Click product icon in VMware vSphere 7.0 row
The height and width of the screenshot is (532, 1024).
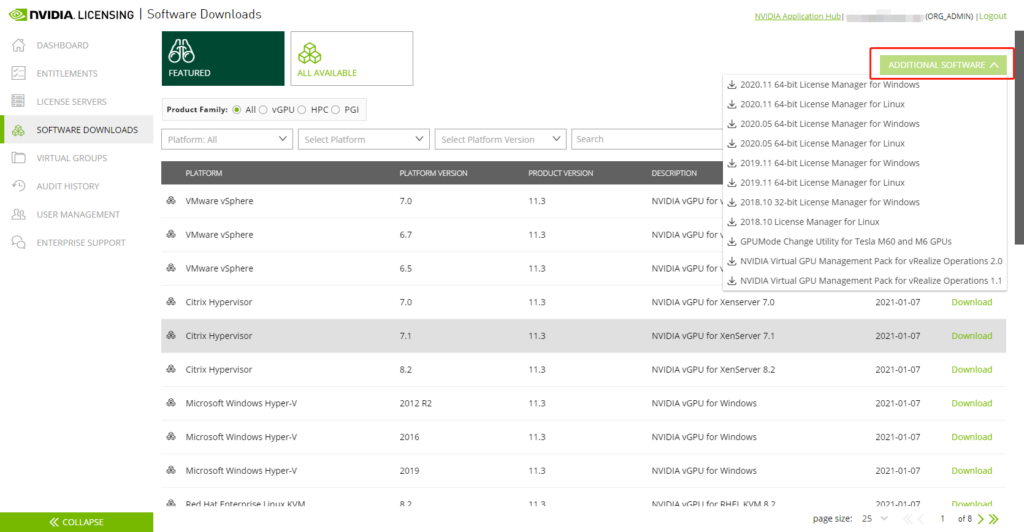pyautogui.click(x=171, y=200)
